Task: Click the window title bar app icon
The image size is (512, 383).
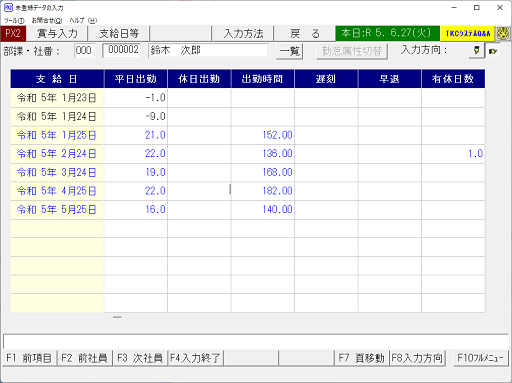Action: (x=8, y=7)
